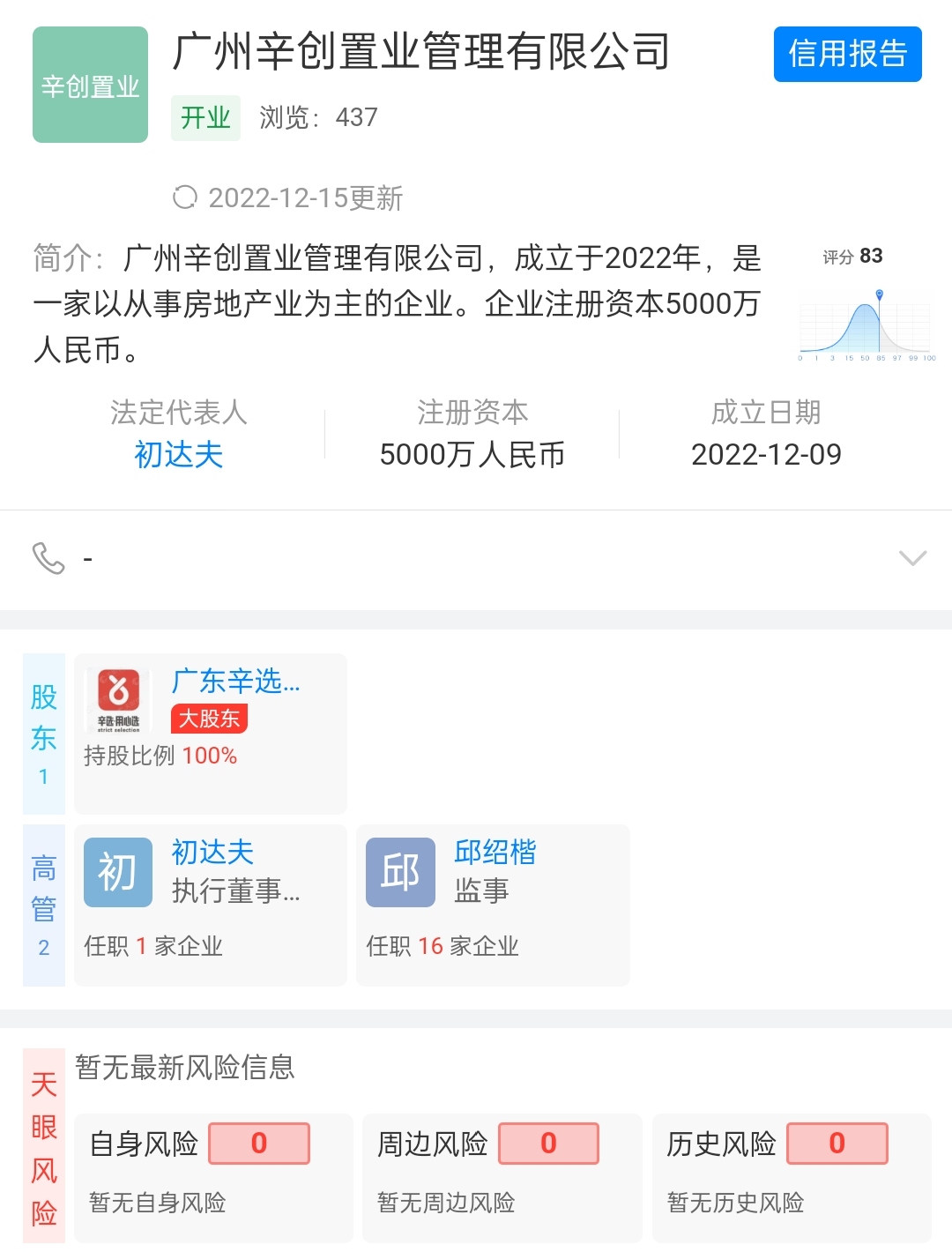Open executive 初达夫 profile link
This screenshot has width=952, height=1252.
pyautogui.click(x=212, y=852)
